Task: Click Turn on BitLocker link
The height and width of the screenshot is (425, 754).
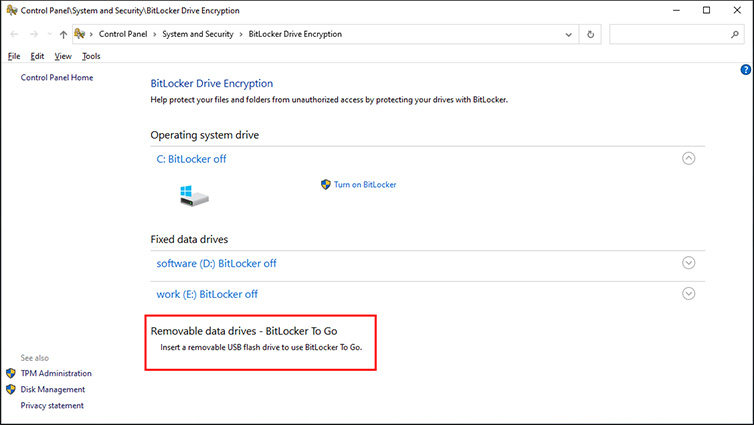Action: point(365,185)
